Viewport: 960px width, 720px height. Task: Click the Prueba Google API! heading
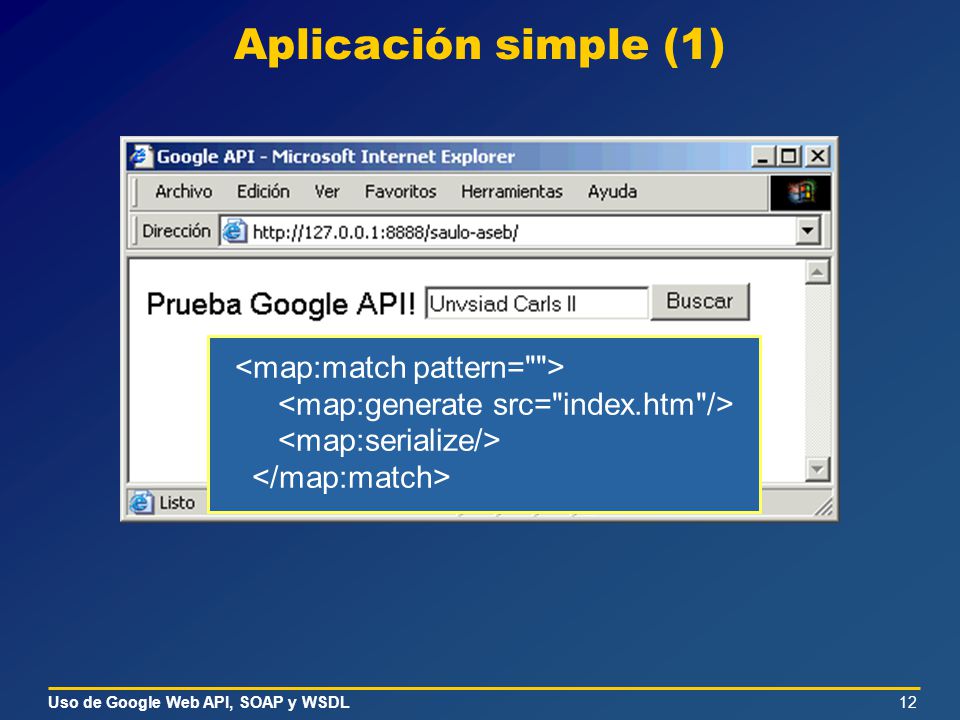pos(281,304)
